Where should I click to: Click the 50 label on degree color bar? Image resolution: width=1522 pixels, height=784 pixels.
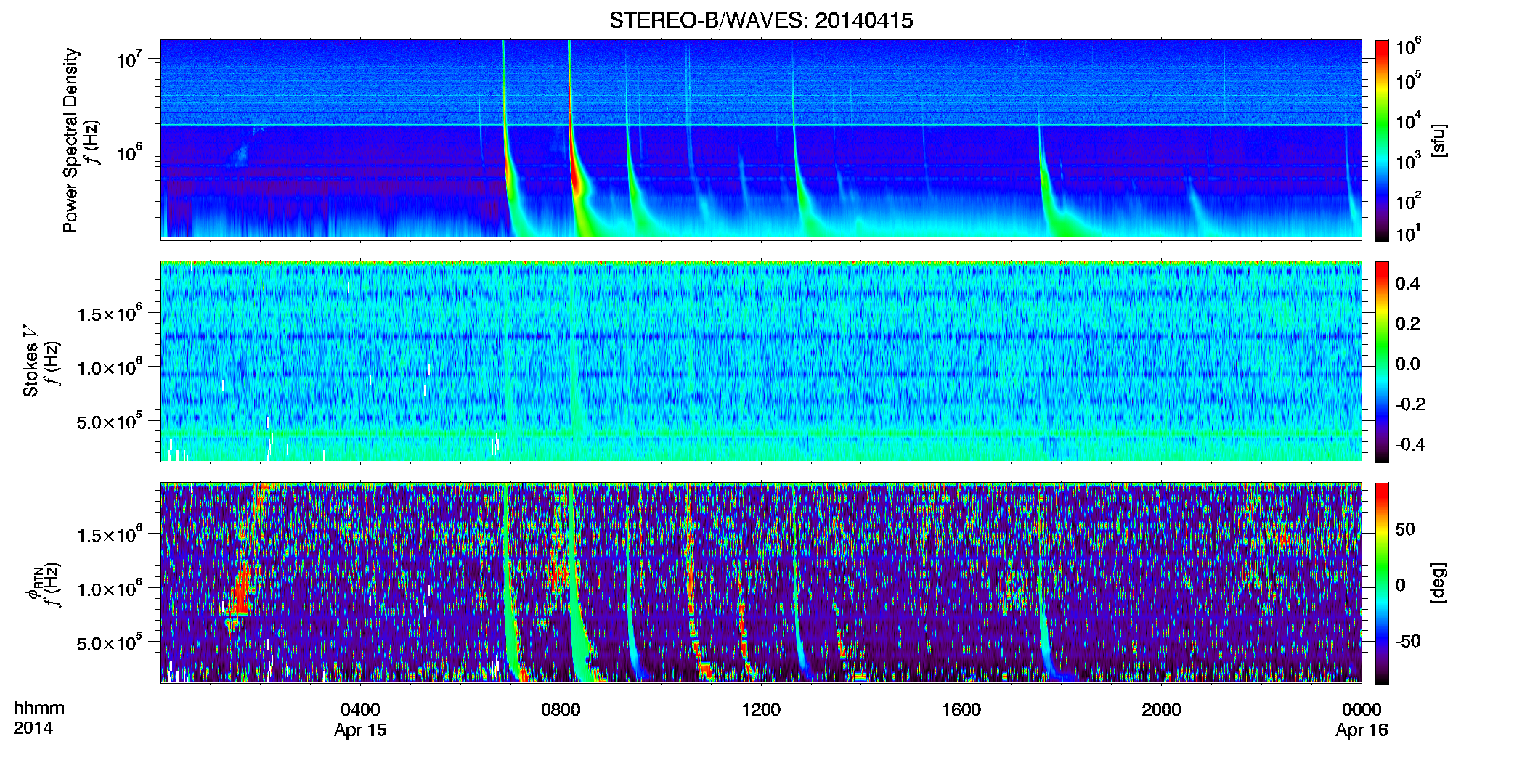(1405, 529)
